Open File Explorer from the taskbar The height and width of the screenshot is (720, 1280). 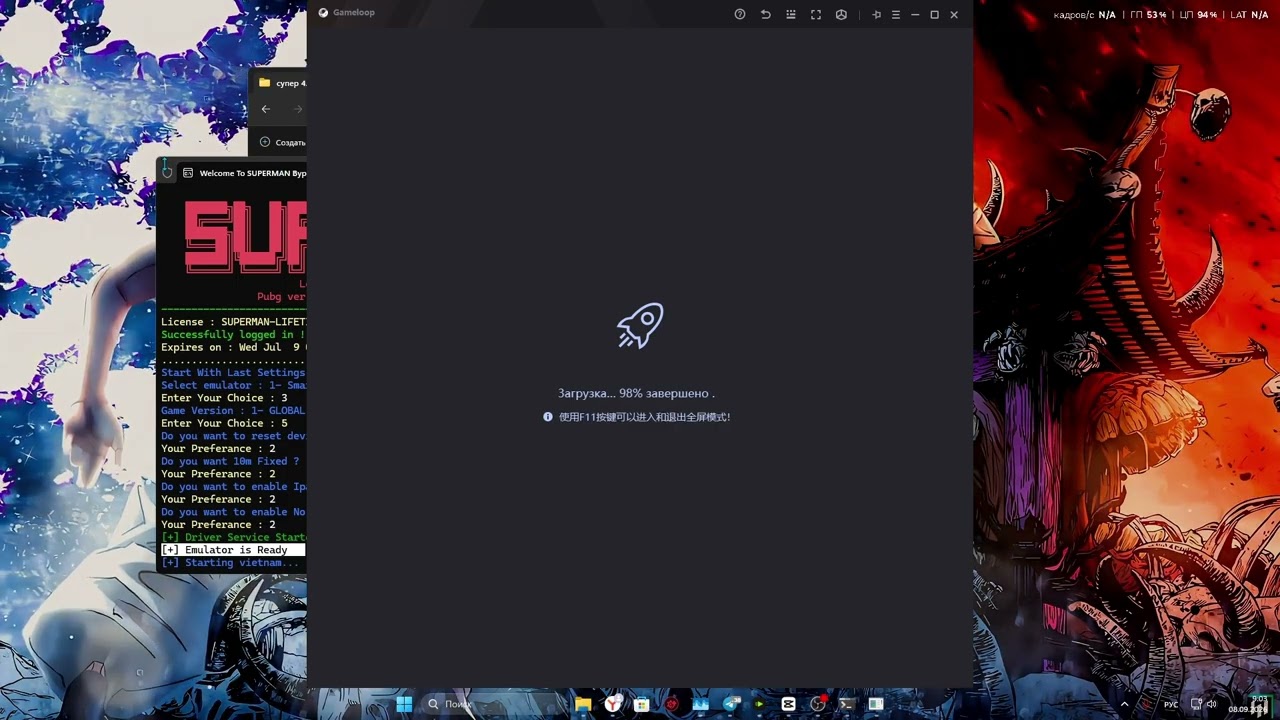583,704
